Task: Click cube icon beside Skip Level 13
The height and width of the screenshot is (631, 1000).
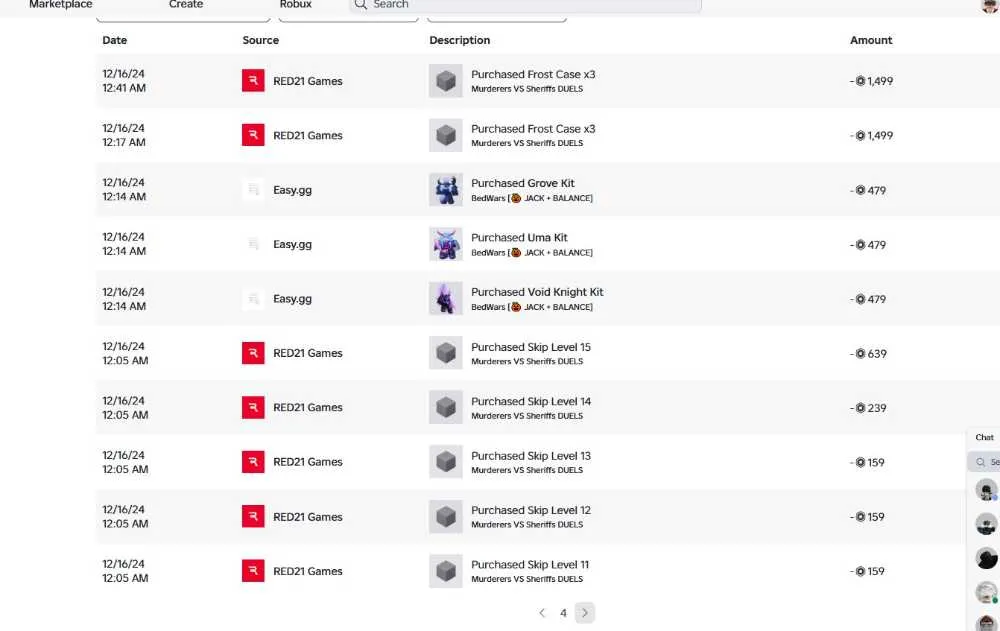Action: point(446,461)
